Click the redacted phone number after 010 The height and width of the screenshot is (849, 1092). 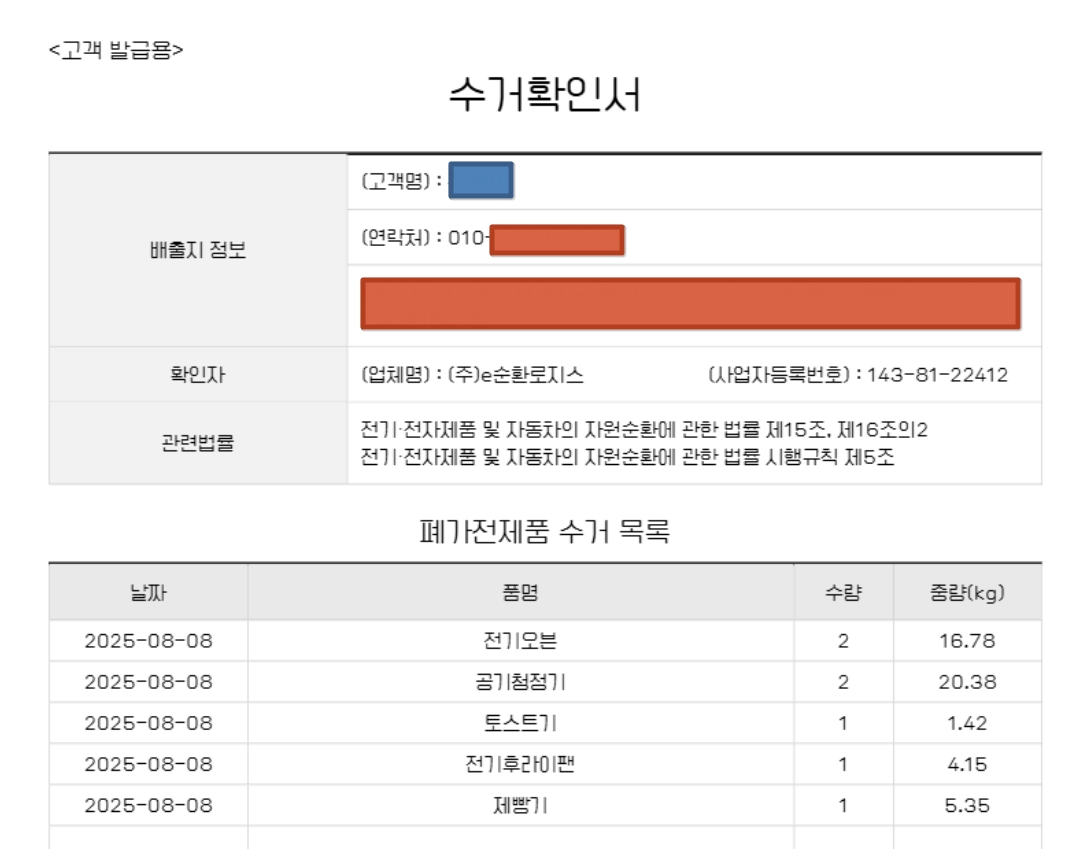[557, 240]
